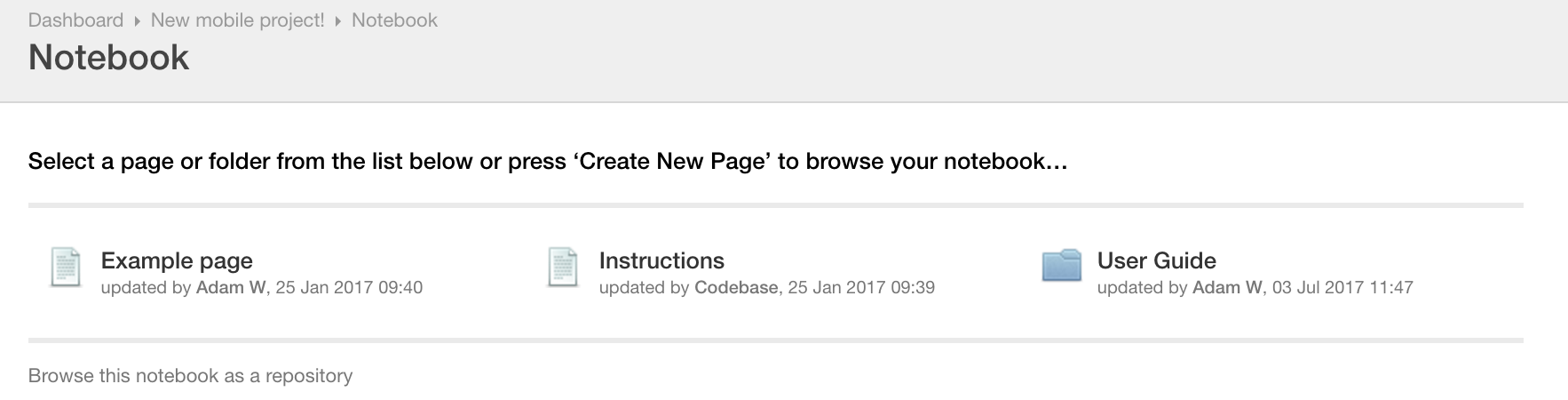The height and width of the screenshot is (400, 1568).
Task: Open the Instructions title link
Action: click(661, 260)
